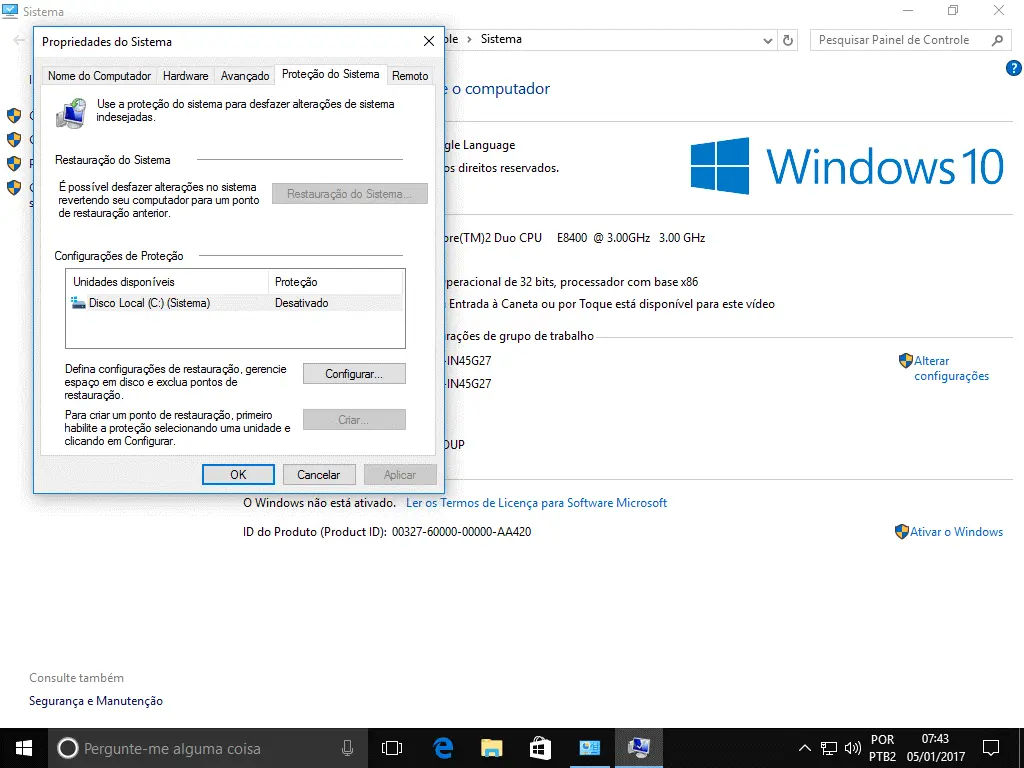Close the Propriedades do Sistema dialog
Screen dimensions: 1024x768
click(x=429, y=41)
